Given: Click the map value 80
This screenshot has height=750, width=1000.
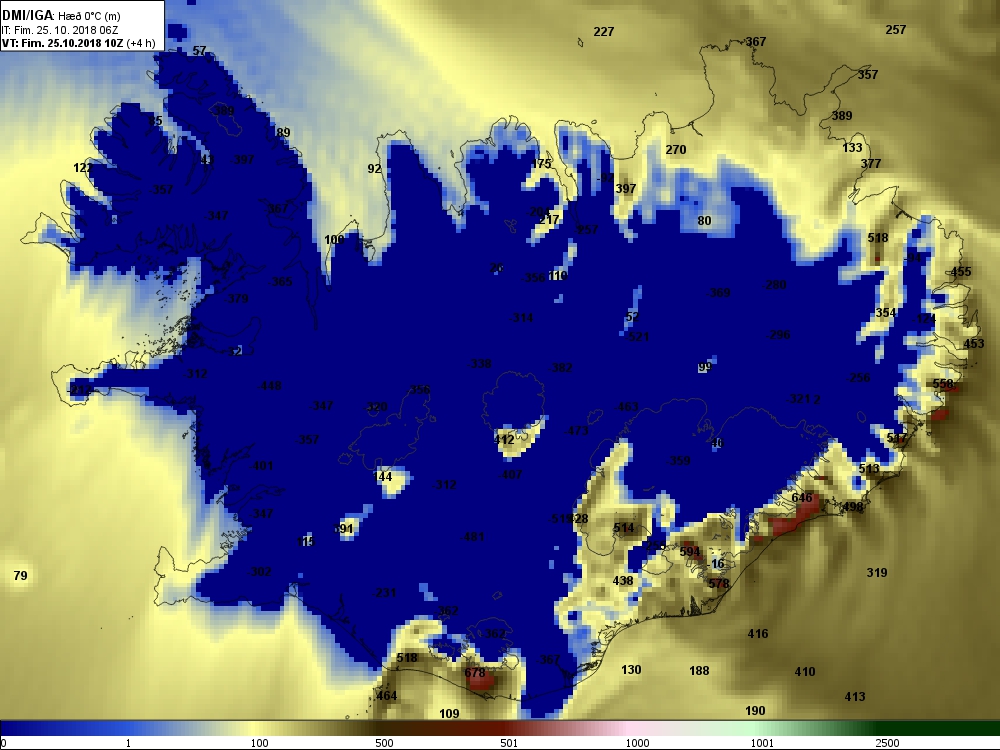Looking at the screenshot, I should (x=704, y=221).
